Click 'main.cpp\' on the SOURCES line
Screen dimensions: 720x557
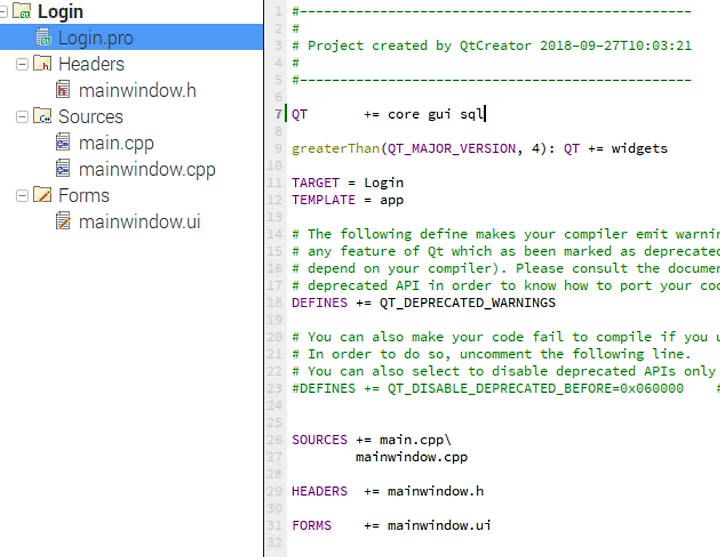click(x=416, y=440)
